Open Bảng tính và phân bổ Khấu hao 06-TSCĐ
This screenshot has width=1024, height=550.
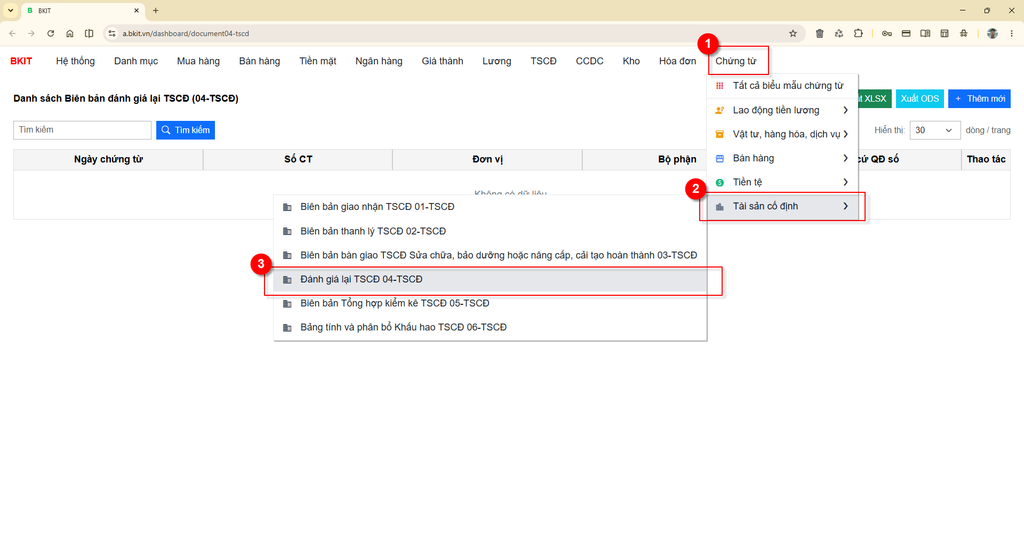490,327
